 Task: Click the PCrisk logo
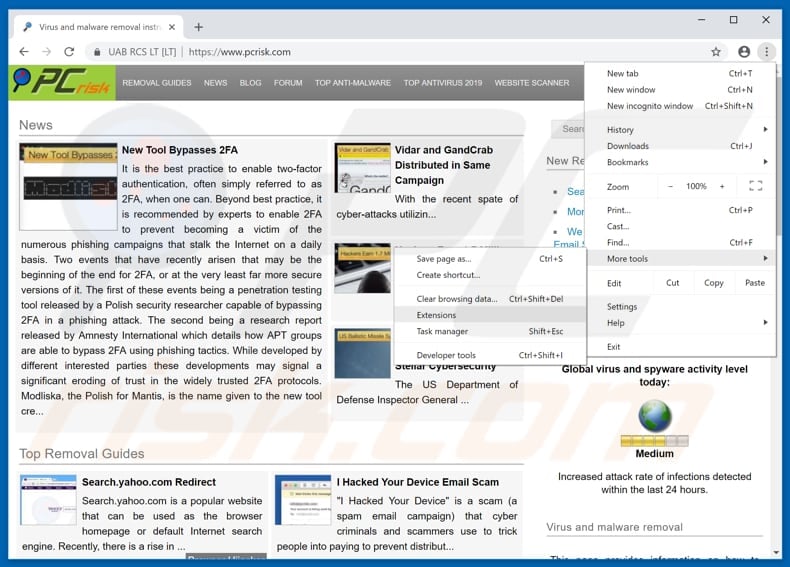click(62, 83)
